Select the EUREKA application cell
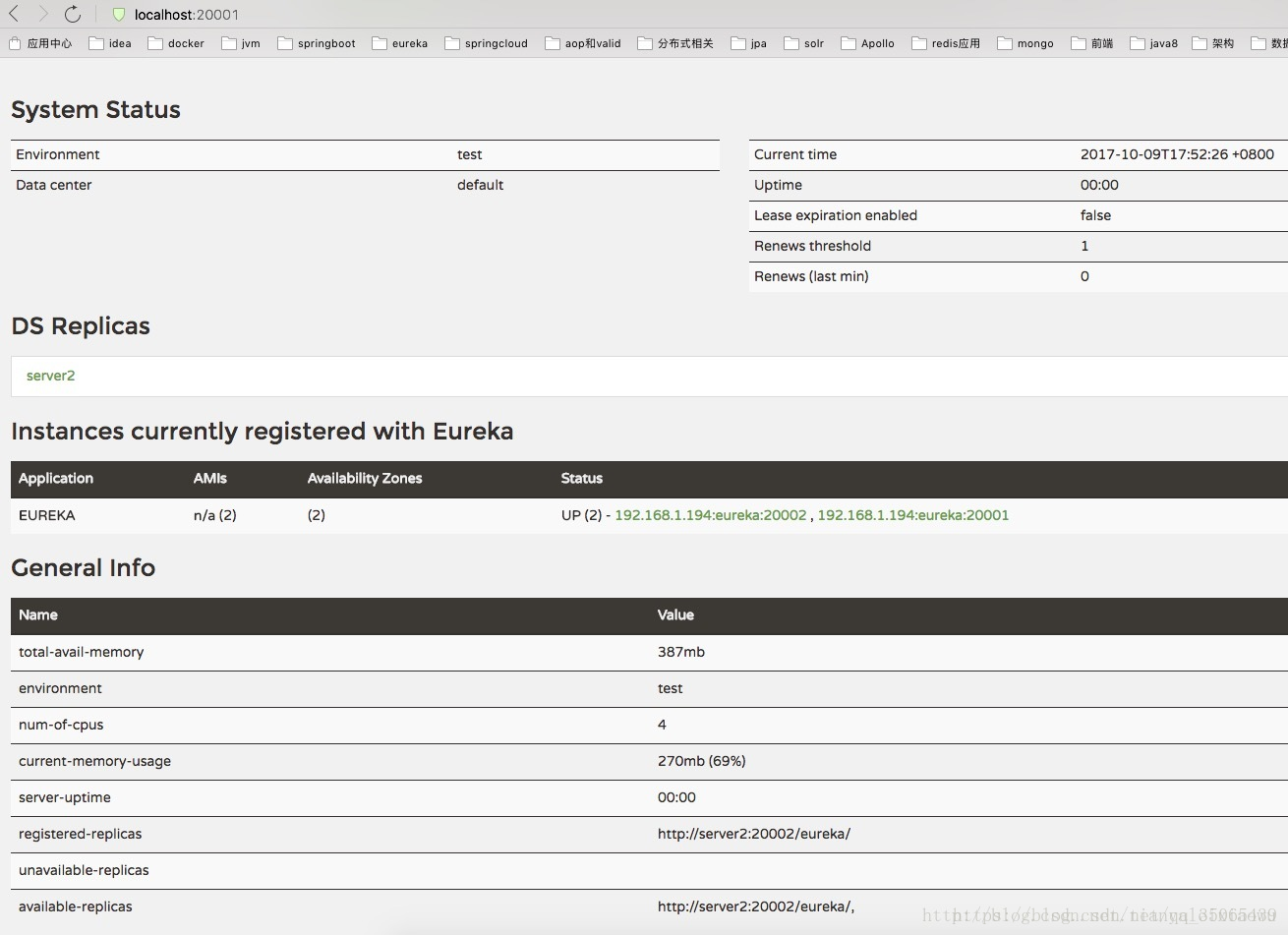The image size is (1288, 935). click(47, 515)
